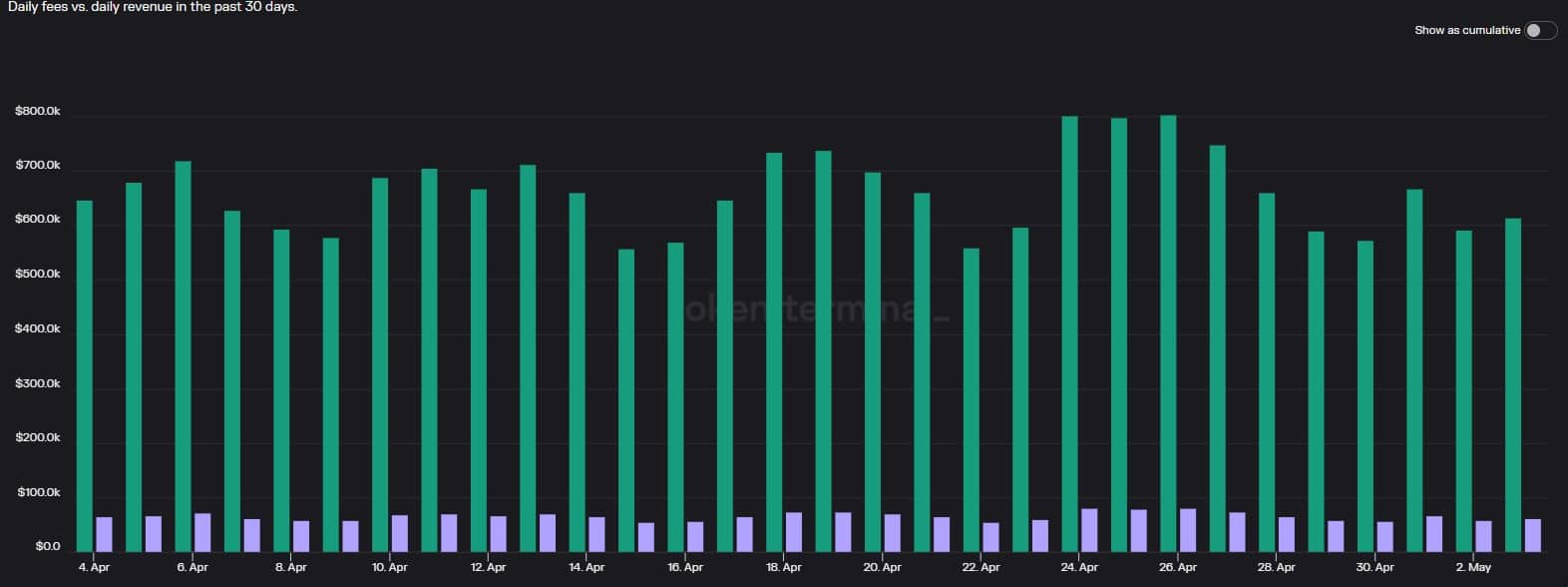The image size is (1568, 587).
Task: Click the '$0.0' y-axis value
Action: coord(48,546)
